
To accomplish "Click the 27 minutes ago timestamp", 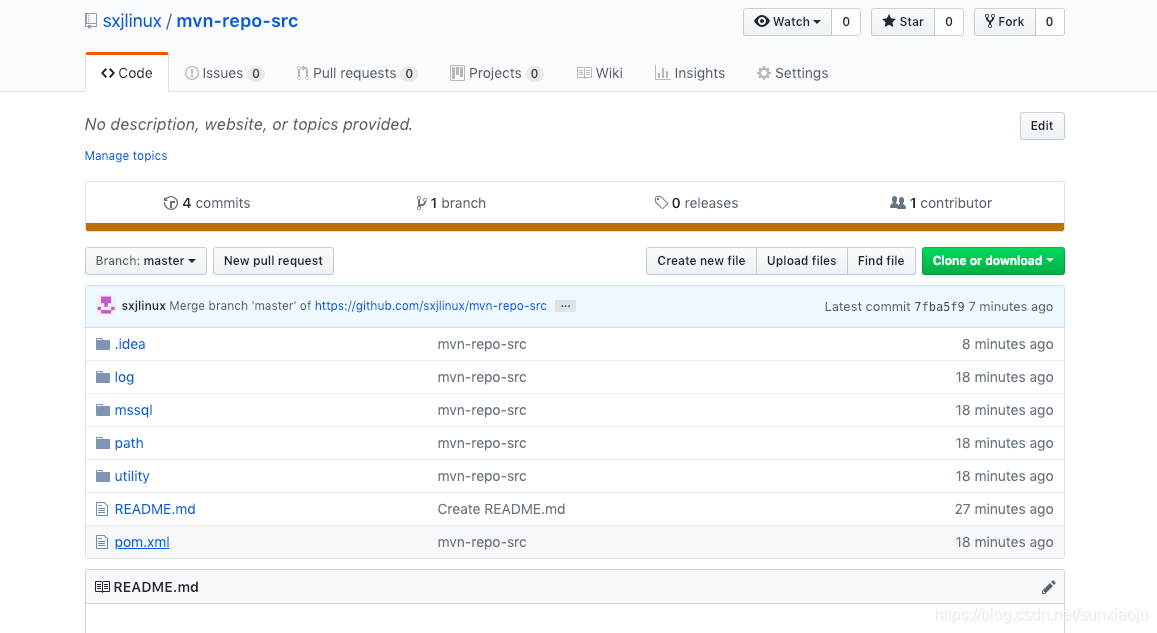I will tap(1004, 510).
